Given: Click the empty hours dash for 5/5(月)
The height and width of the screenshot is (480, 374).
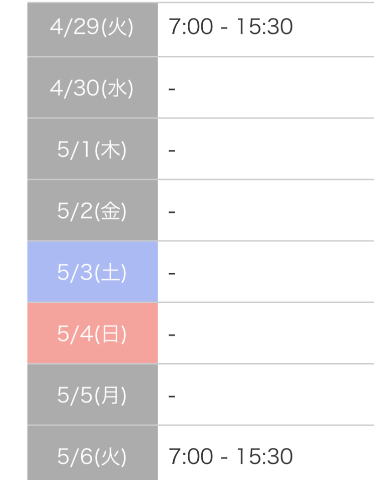Looking at the screenshot, I should click(x=172, y=396).
